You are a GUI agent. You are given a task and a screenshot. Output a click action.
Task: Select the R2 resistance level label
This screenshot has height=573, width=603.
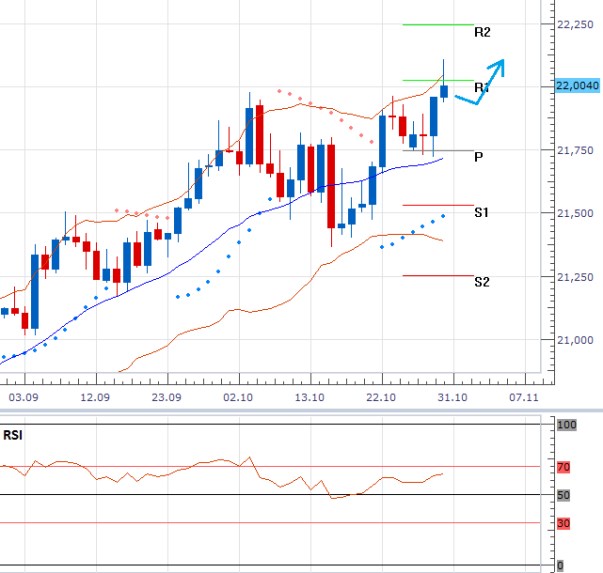(482, 32)
